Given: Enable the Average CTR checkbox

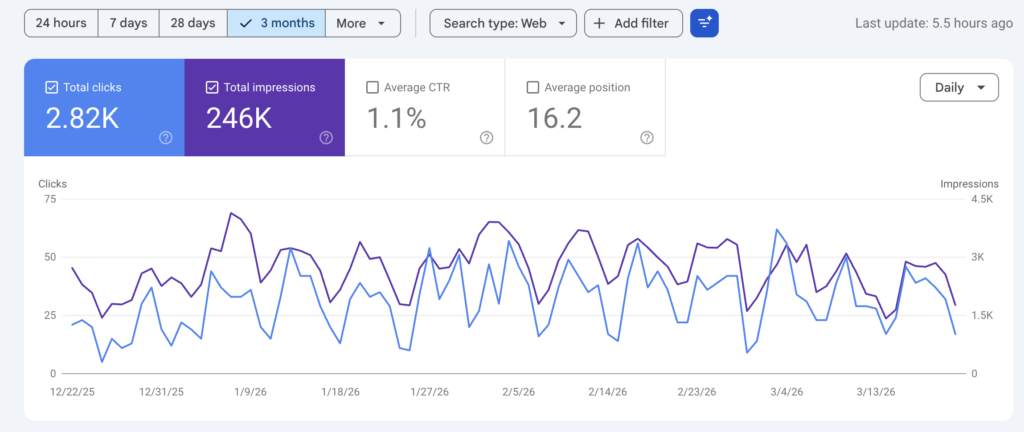Looking at the screenshot, I should tap(373, 88).
